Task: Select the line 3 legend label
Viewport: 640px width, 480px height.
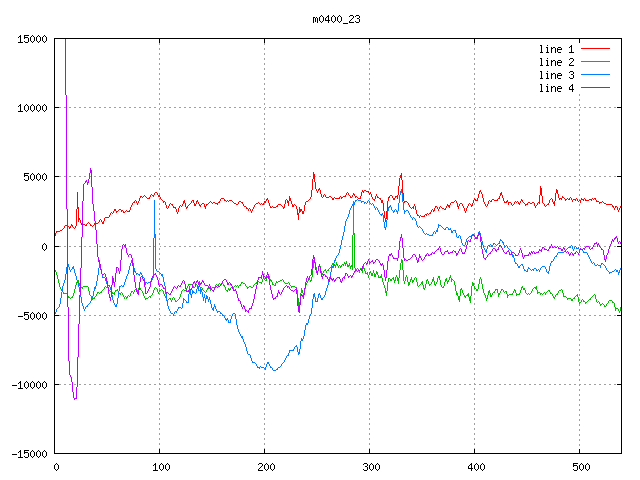Action: 557,75
